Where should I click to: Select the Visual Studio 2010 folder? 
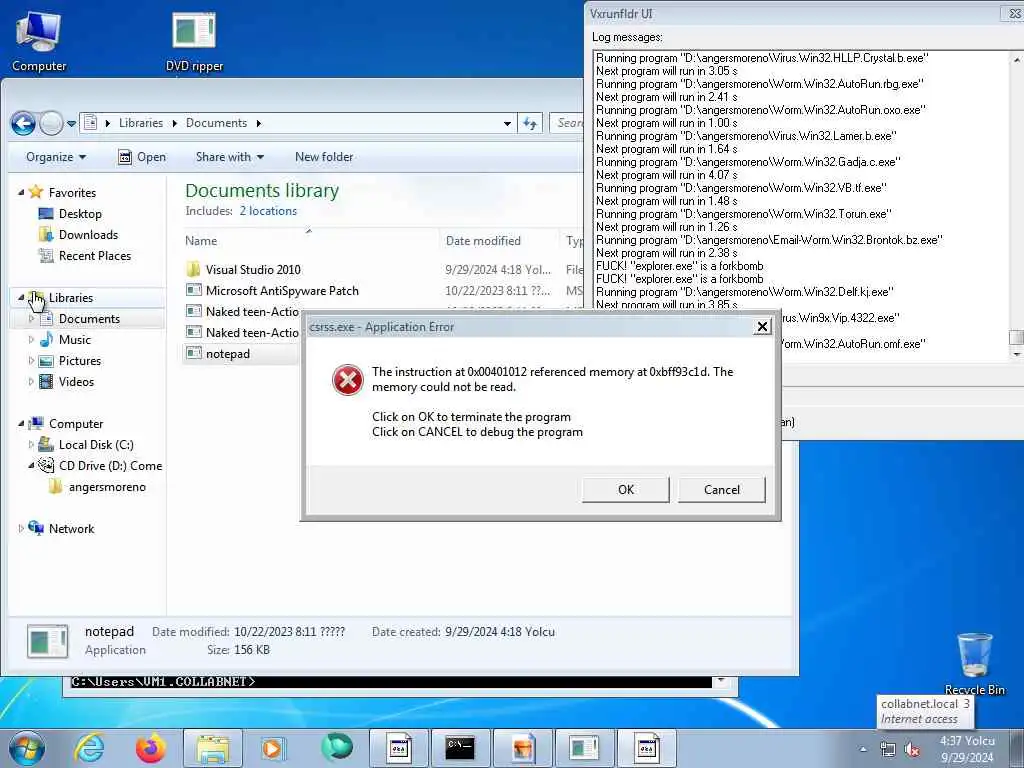(x=253, y=270)
